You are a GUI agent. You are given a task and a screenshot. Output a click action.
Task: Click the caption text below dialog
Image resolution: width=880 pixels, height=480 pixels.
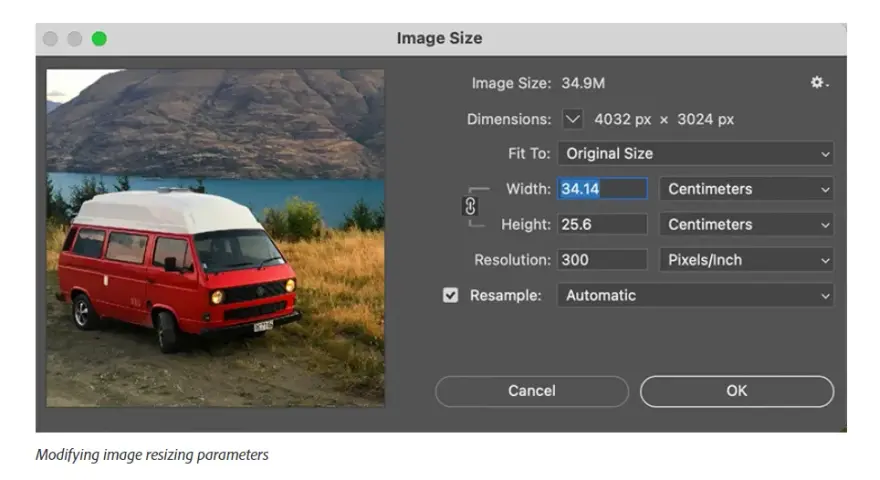tap(152, 455)
